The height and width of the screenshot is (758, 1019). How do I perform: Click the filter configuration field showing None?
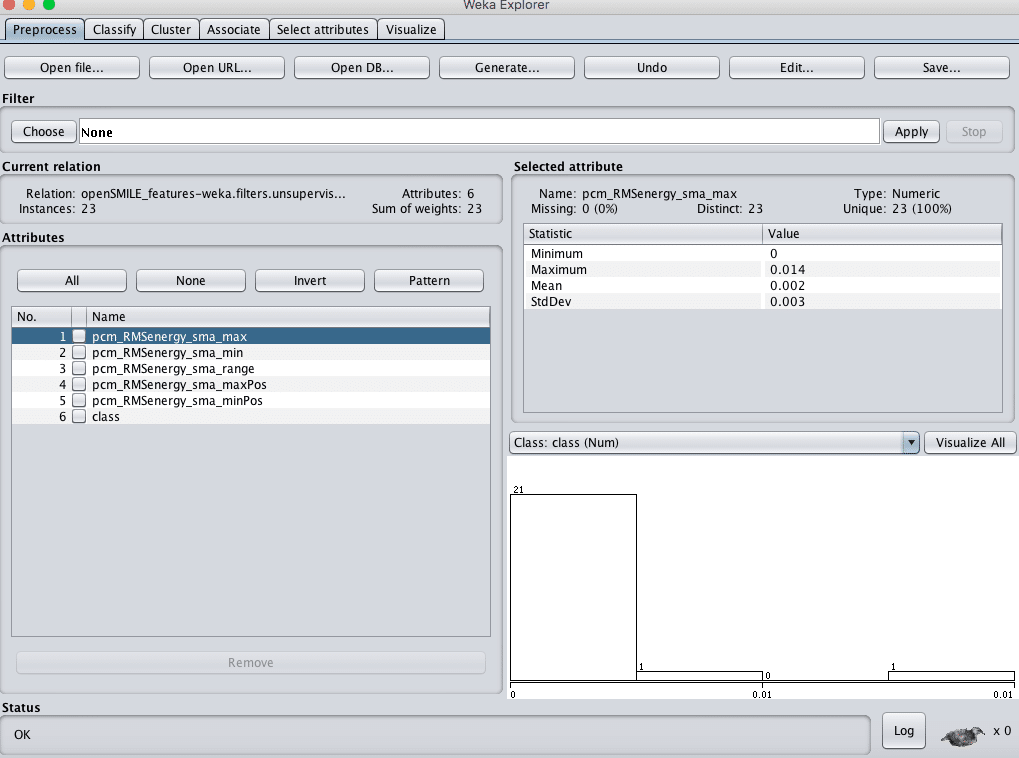480,132
